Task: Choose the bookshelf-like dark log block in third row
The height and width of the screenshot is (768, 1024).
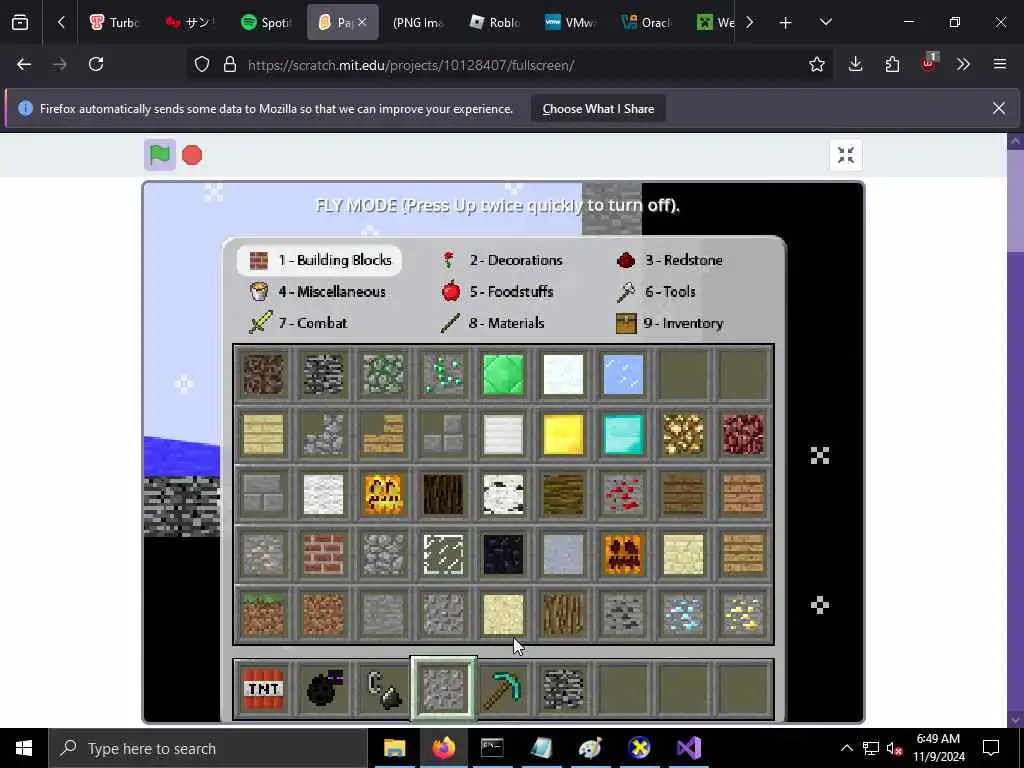Action: point(443,494)
